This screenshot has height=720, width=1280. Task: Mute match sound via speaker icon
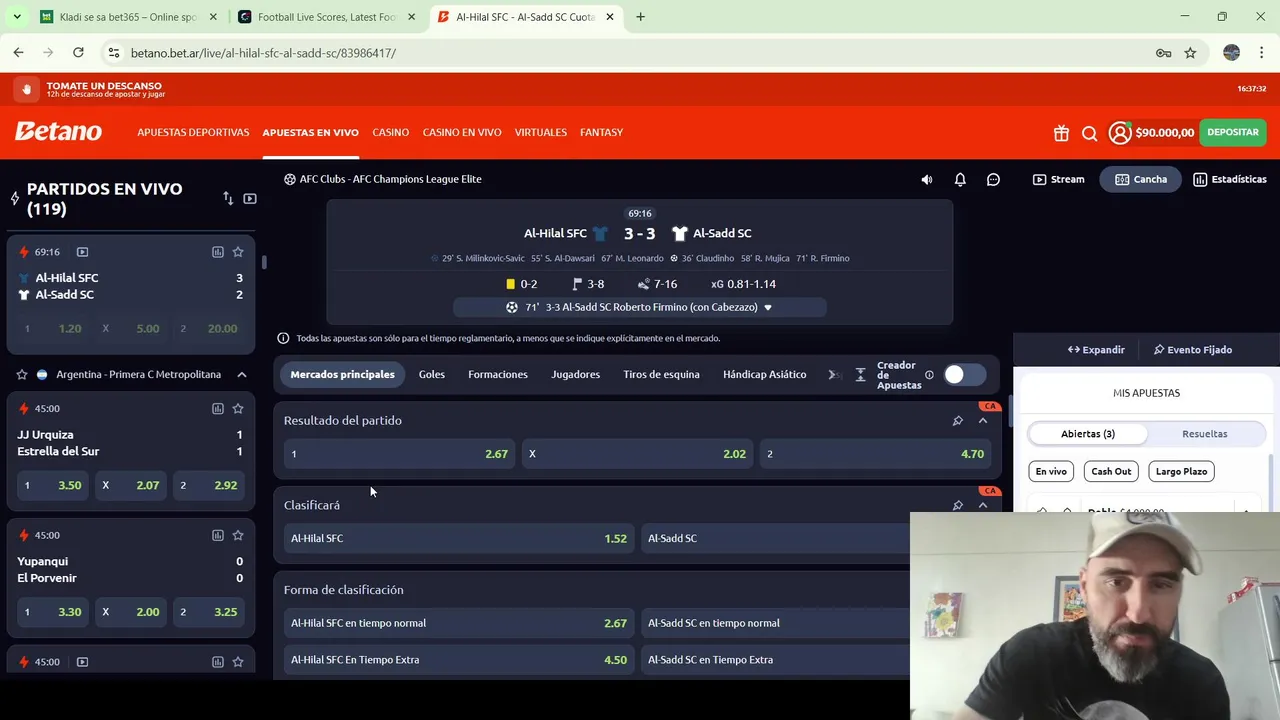927,180
